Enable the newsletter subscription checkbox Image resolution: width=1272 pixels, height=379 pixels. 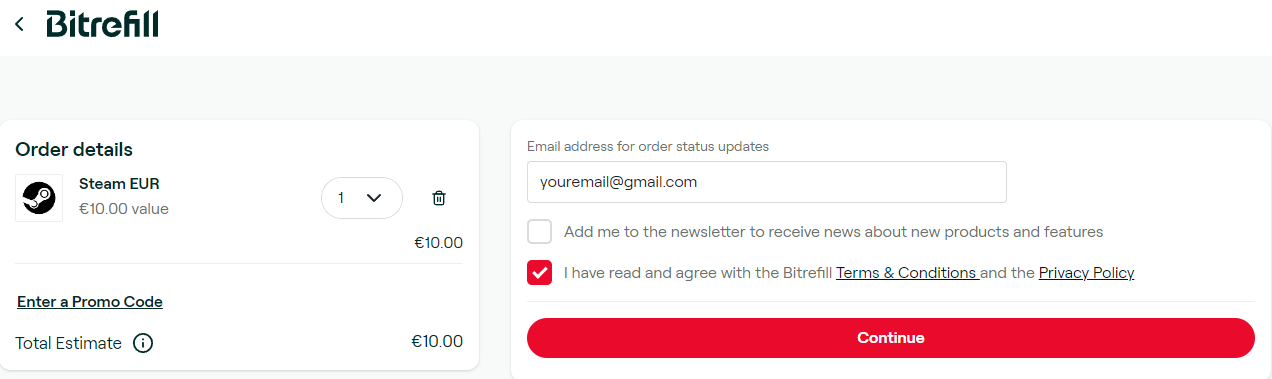pyautogui.click(x=539, y=232)
